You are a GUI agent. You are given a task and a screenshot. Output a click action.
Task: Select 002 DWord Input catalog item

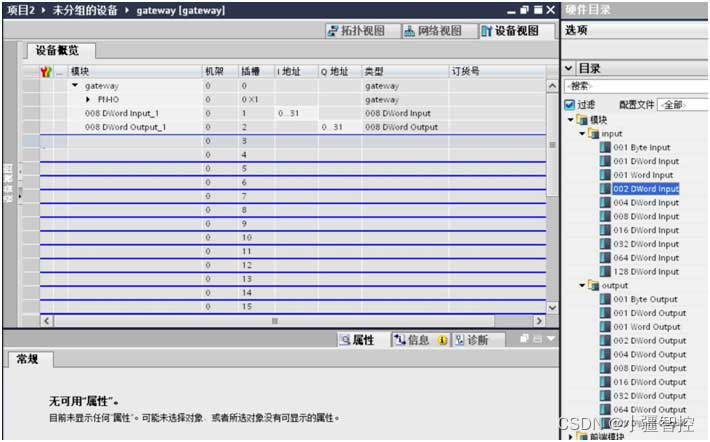646,189
